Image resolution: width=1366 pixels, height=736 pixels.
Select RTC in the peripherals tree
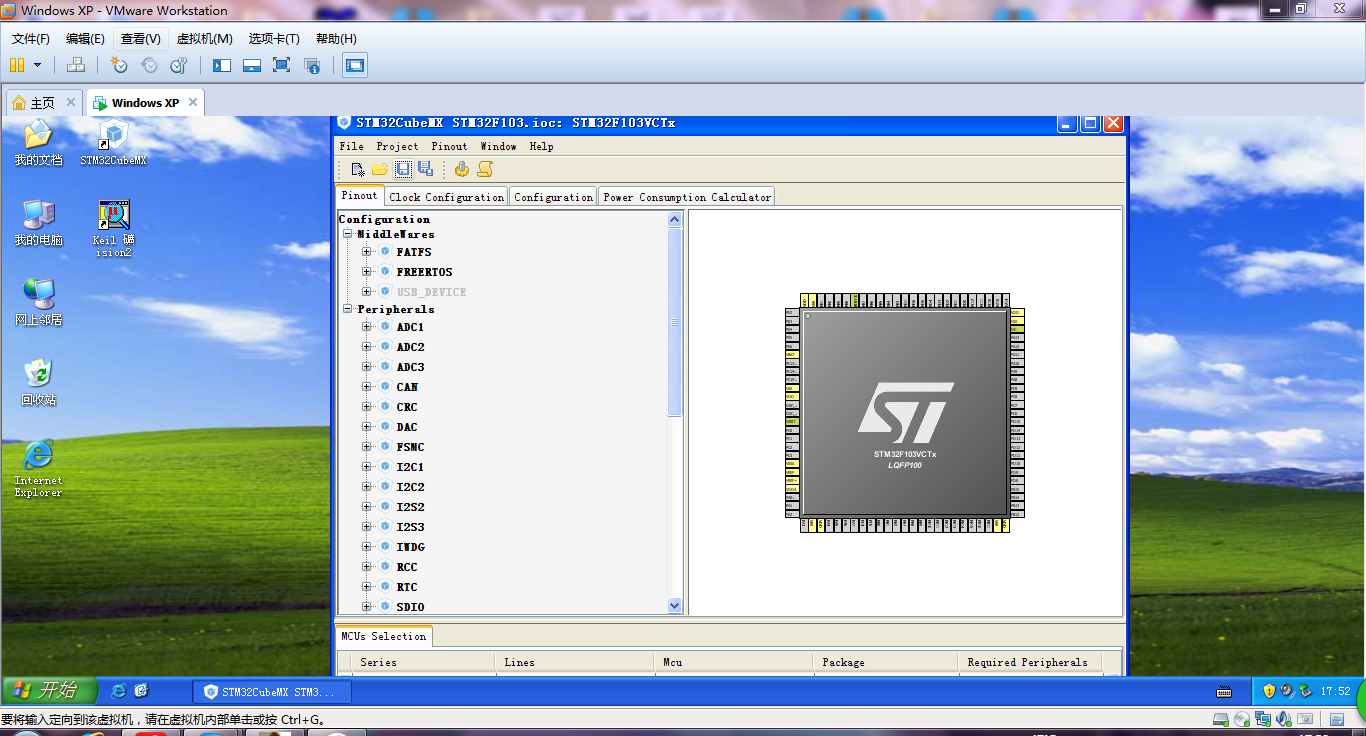click(x=407, y=587)
